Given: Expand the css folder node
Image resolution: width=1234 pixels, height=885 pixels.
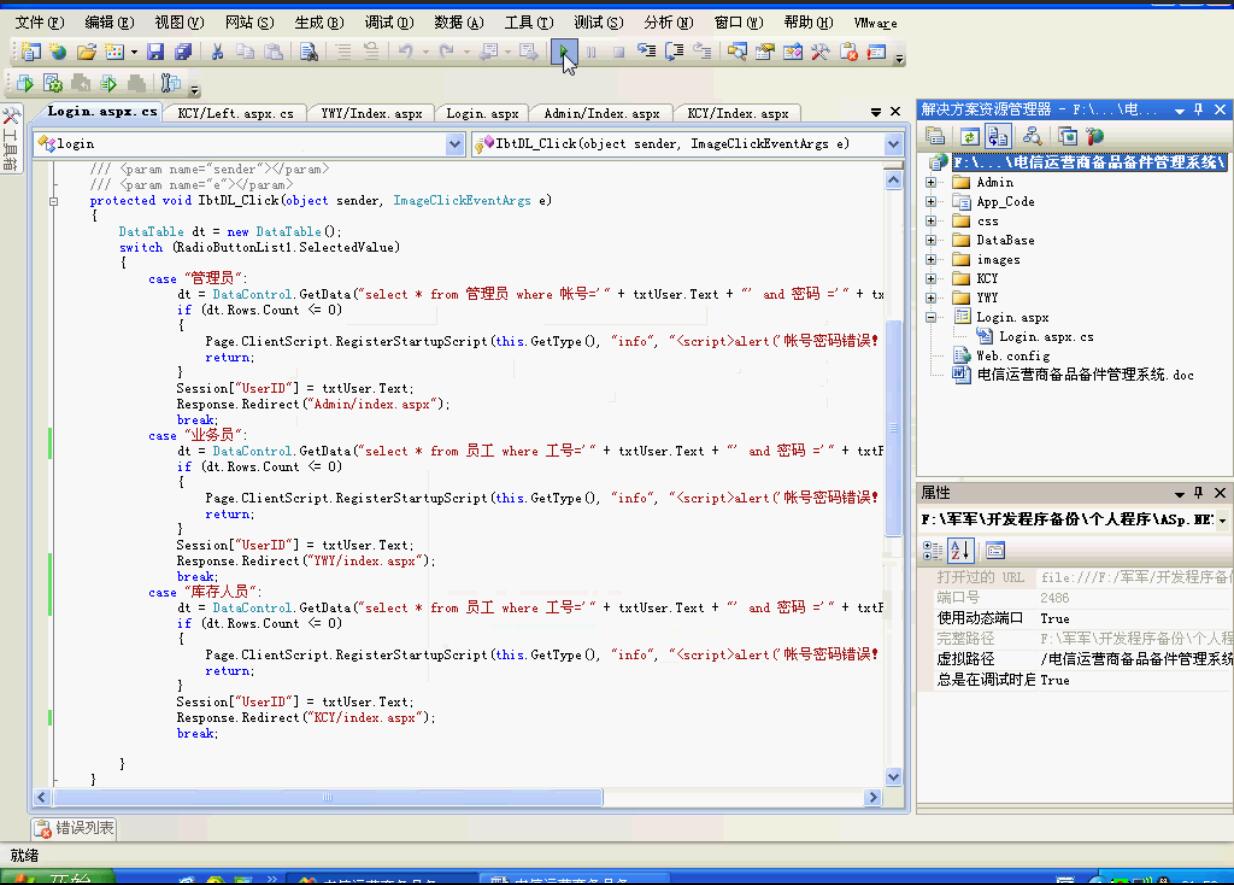Looking at the screenshot, I should pyautogui.click(x=931, y=221).
